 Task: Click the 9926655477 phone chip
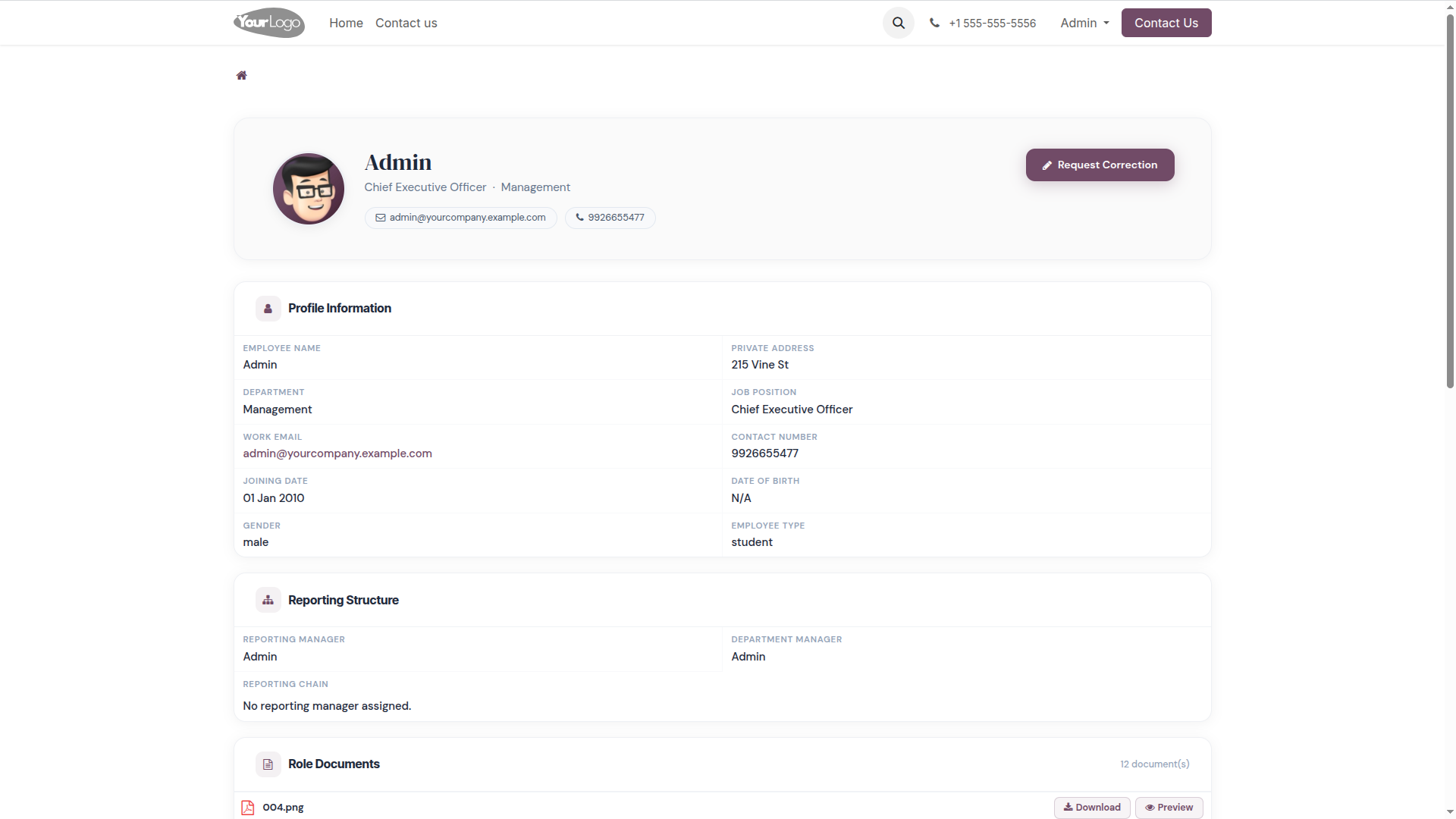610,218
